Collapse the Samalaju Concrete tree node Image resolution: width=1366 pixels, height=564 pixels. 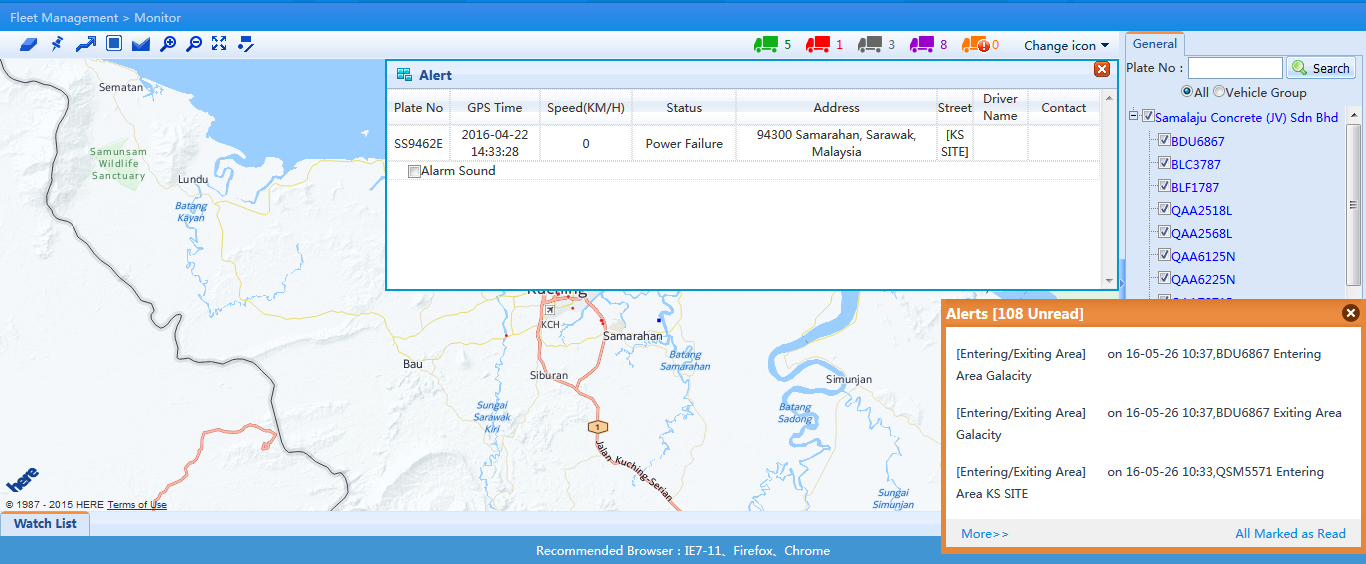[x=1134, y=117]
